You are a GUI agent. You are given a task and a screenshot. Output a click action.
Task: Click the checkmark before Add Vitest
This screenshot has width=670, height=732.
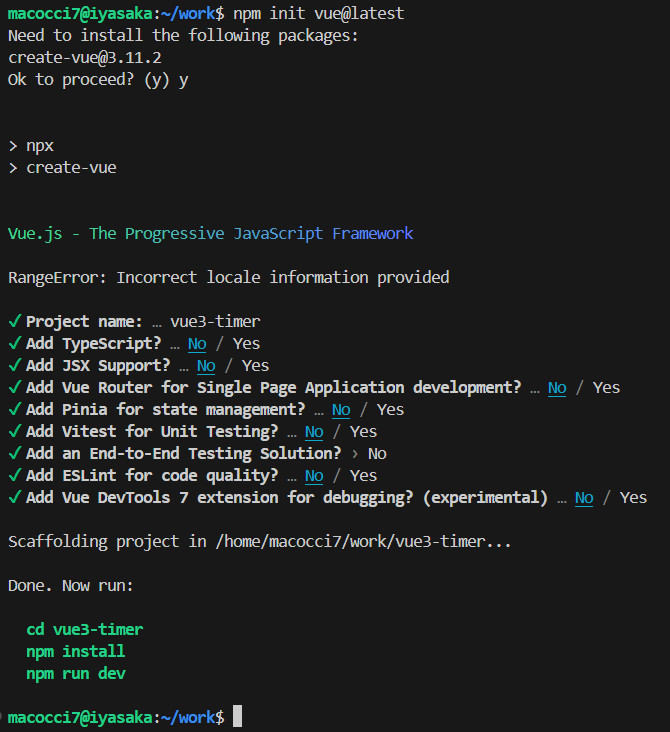point(14,431)
